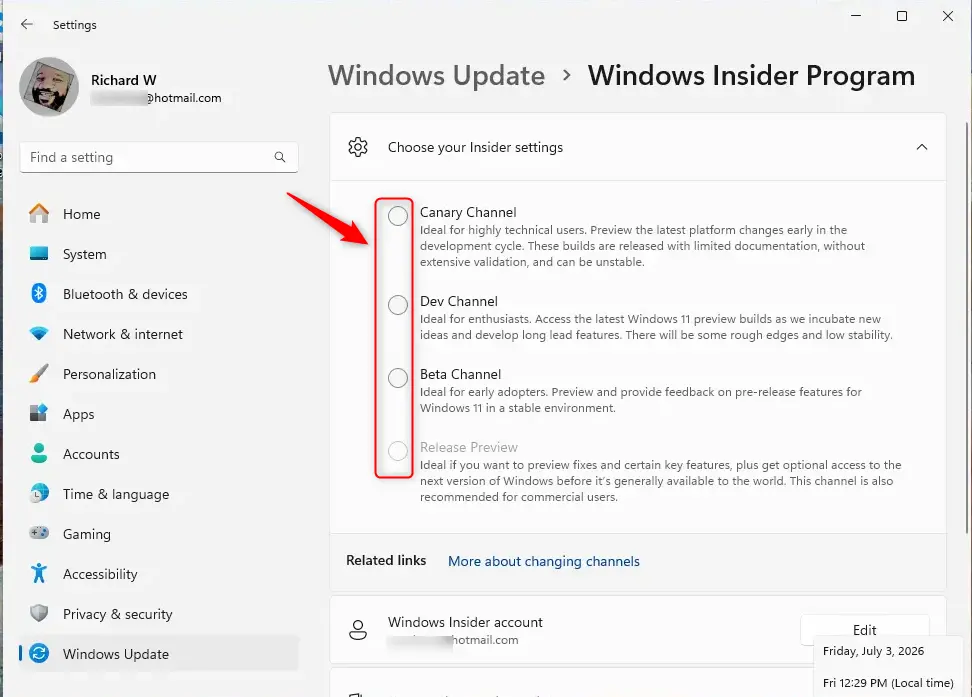Go to Personalization settings
Viewport: 972px width, 697px height.
click(x=159, y=374)
